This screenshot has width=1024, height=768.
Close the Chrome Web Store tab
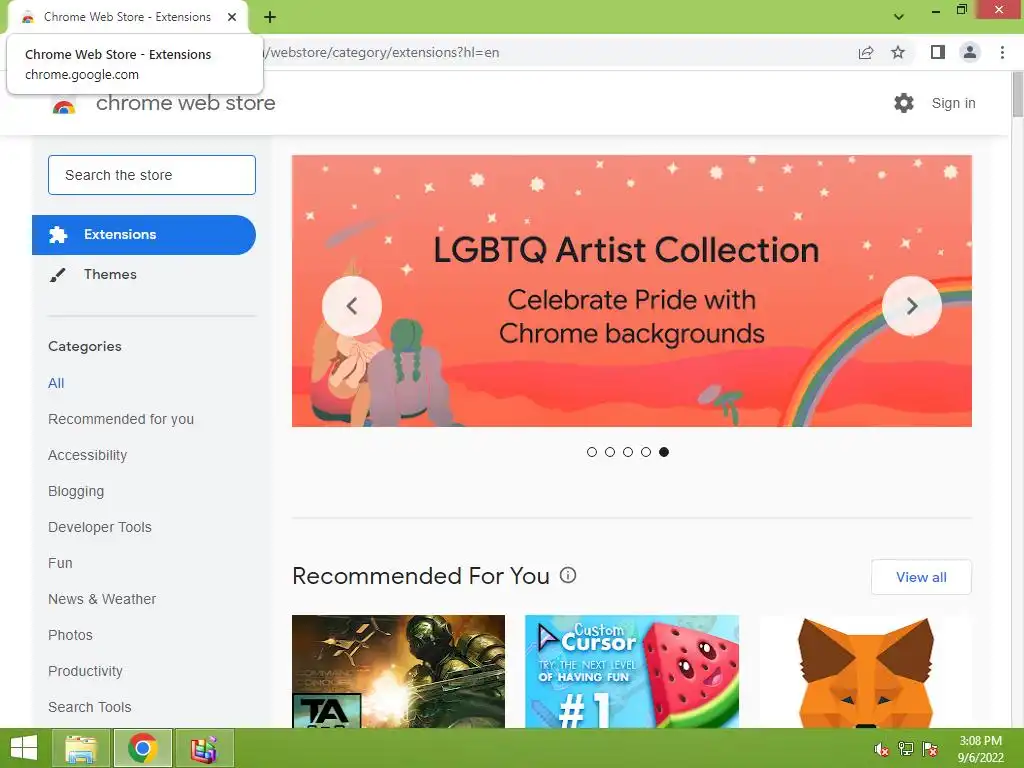coord(232,17)
